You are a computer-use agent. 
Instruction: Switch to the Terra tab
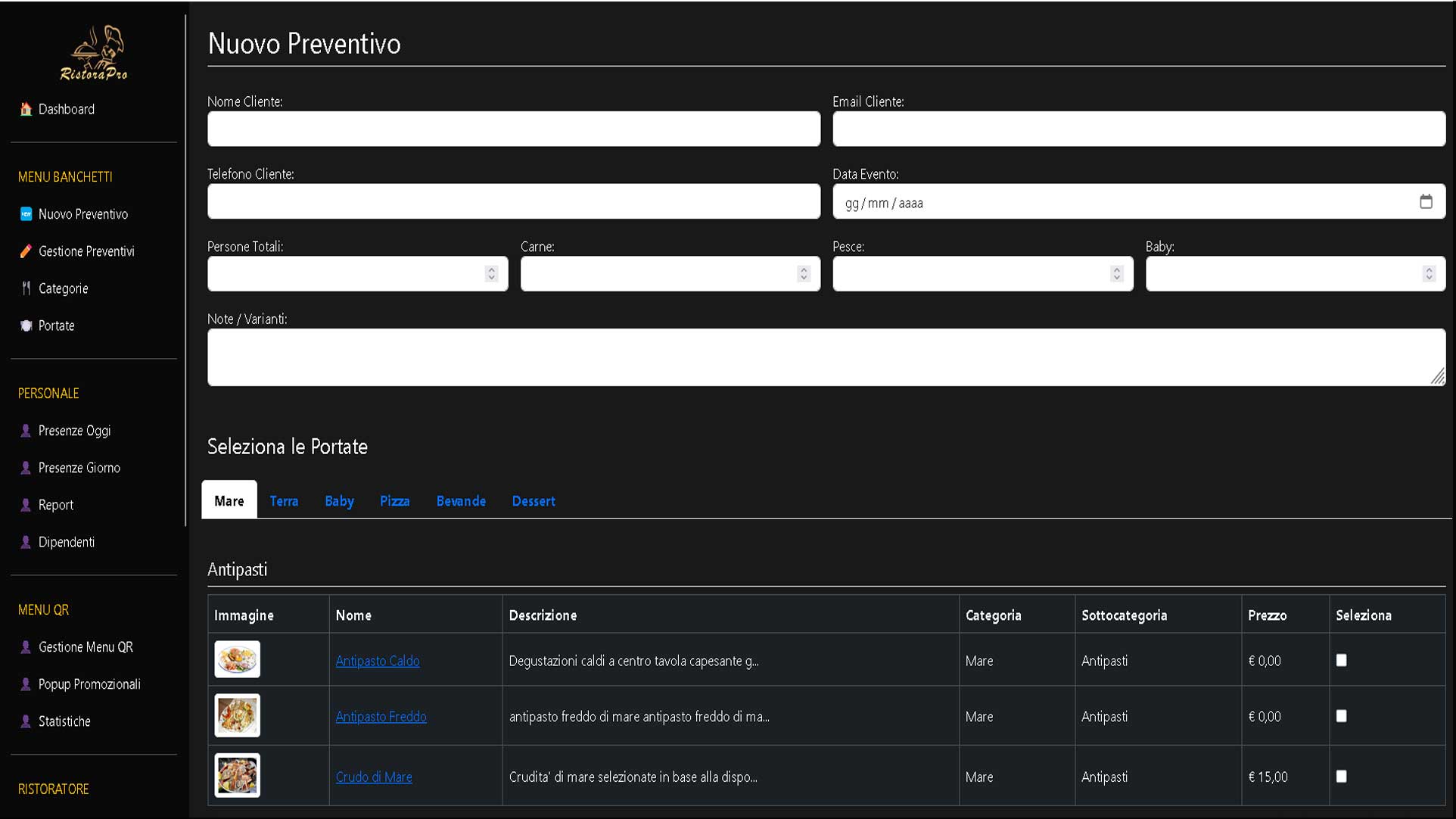click(x=284, y=500)
